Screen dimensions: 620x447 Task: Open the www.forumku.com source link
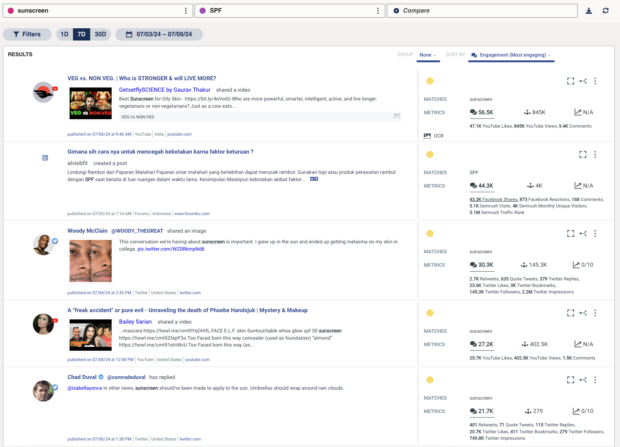(x=192, y=214)
